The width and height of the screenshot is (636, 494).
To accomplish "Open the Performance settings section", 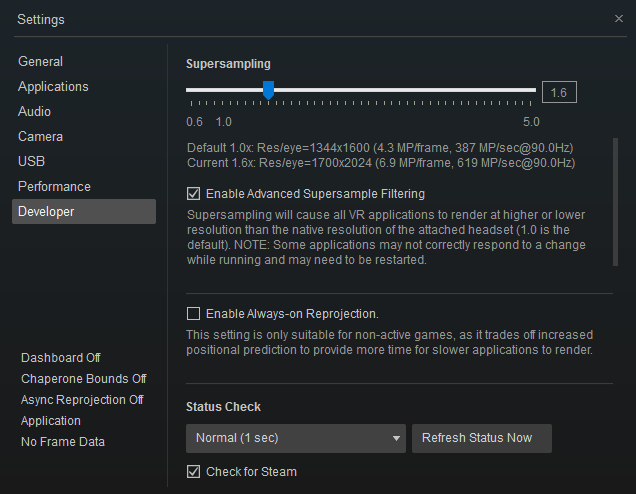I will click(54, 187).
